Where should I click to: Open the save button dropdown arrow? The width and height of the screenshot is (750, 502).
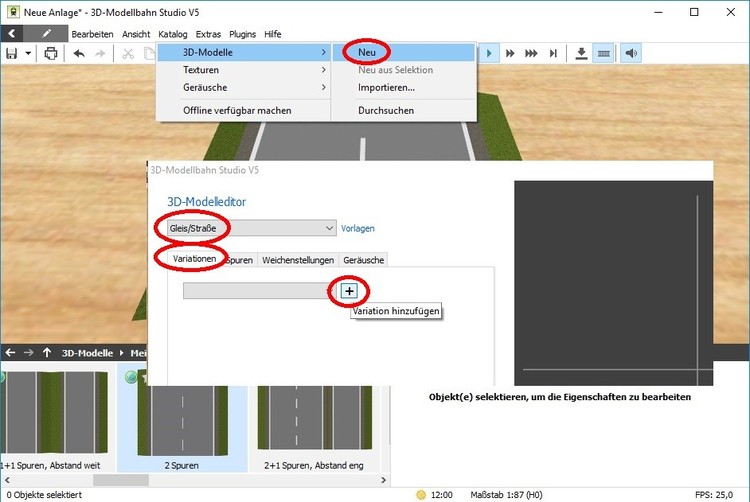click(x=28, y=53)
